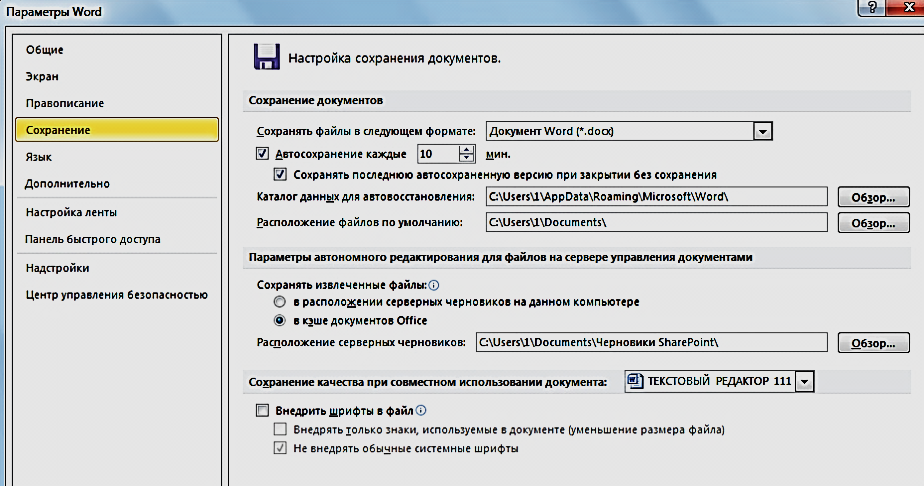The height and width of the screenshot is (486, 924).
Task: Click the Черновики SharePoint path field
Action: [x=652, y=343]
